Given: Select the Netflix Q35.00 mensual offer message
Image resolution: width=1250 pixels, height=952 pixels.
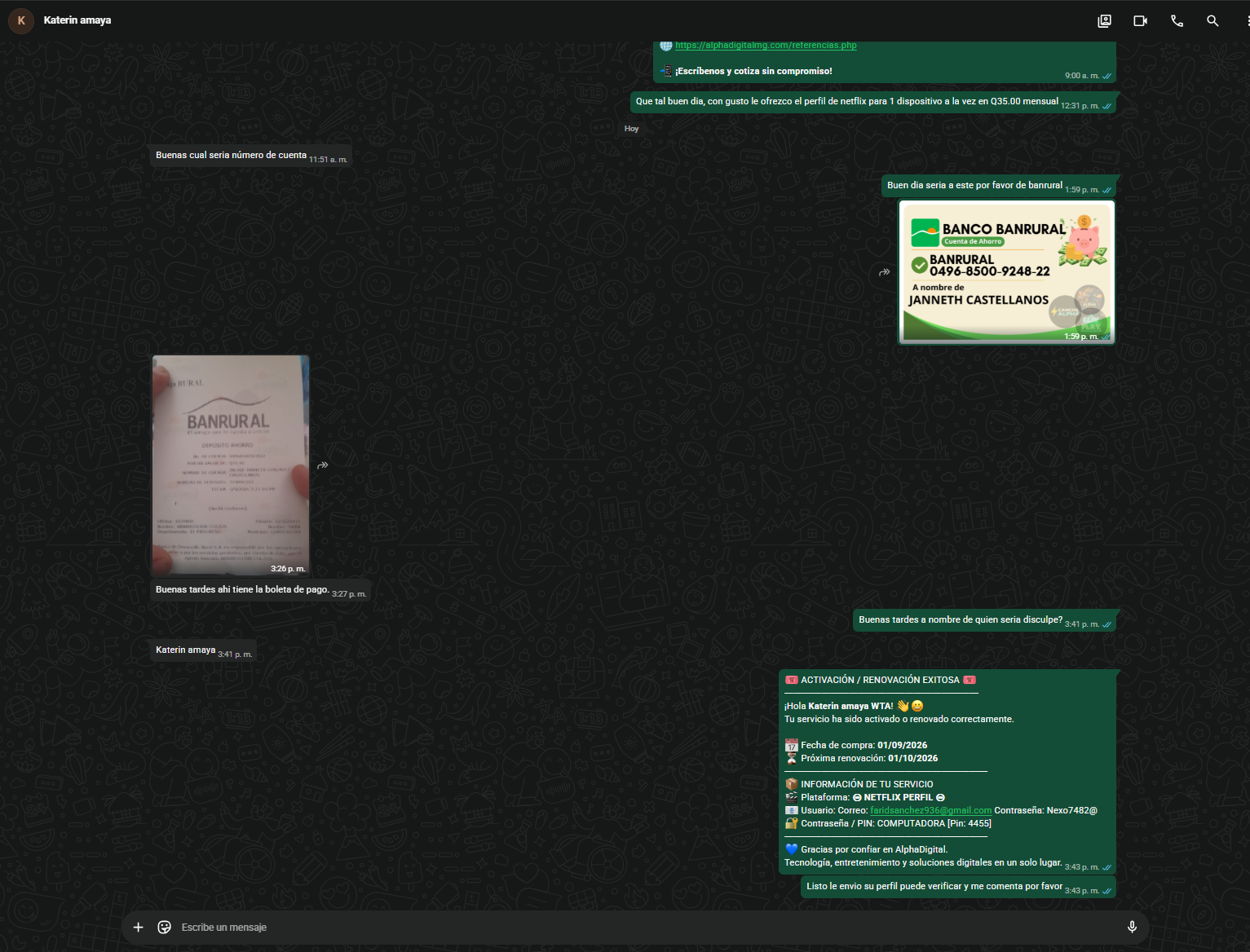Looking at the screenshot, I should [873, 102].
